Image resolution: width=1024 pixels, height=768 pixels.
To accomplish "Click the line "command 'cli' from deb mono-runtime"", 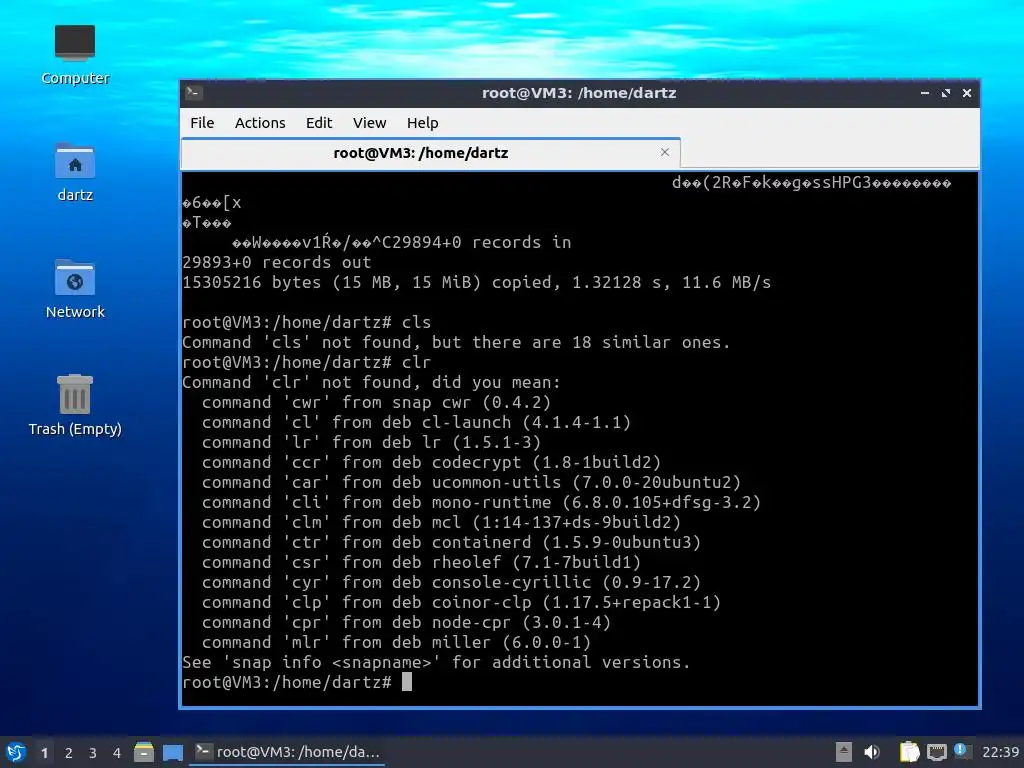I will [x=481, y=502].
